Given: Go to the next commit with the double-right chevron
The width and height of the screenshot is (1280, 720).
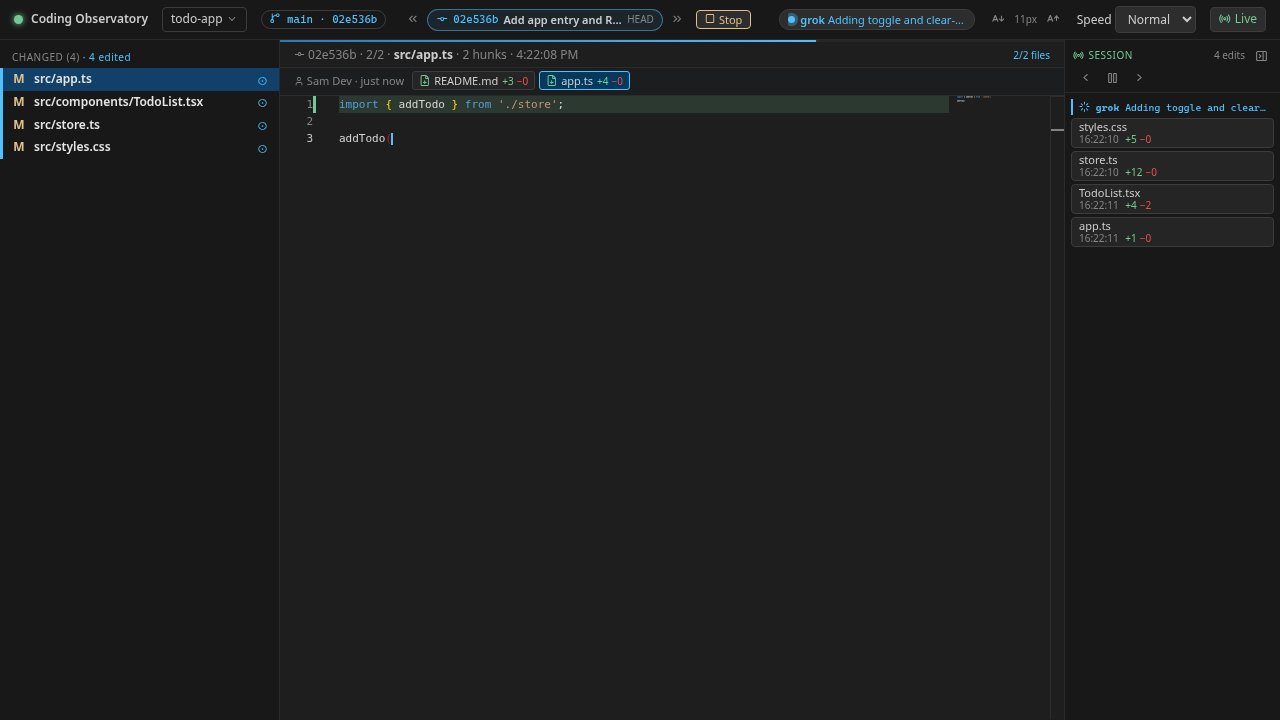Looking at the screenshot, I should coord(677,19).
